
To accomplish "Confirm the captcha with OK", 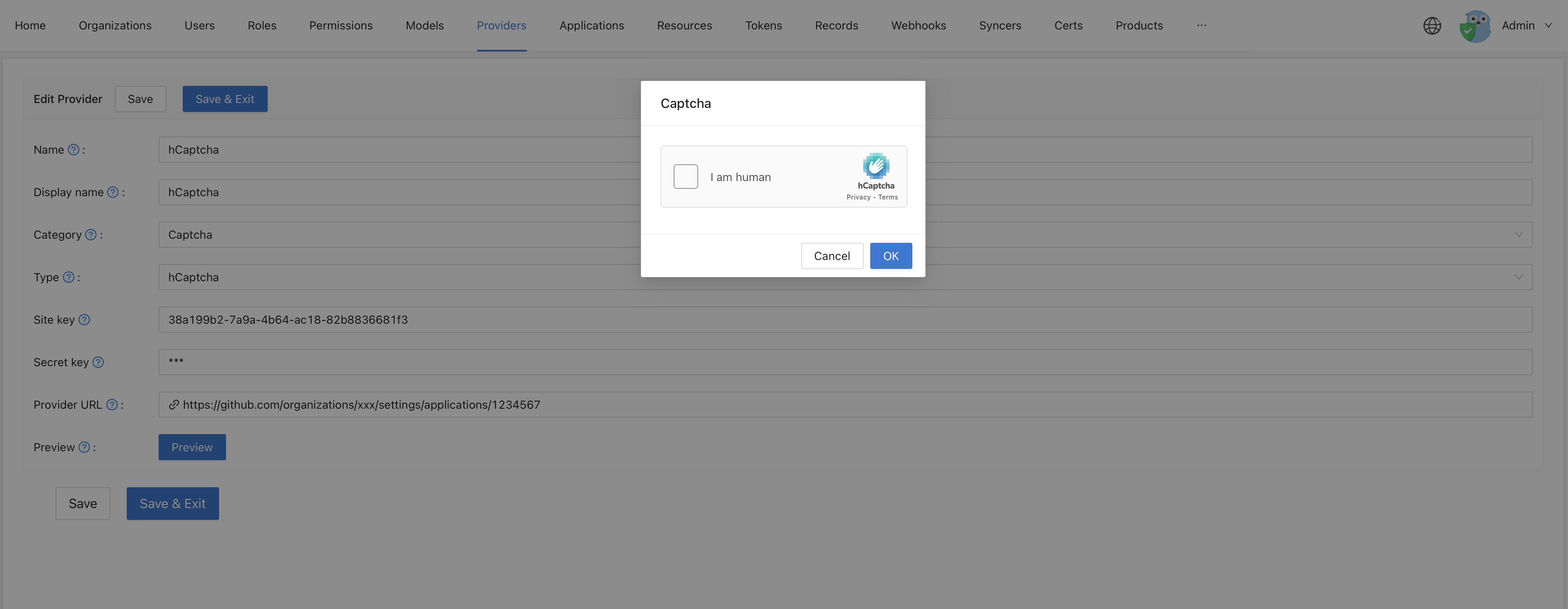I will point(891,255).
